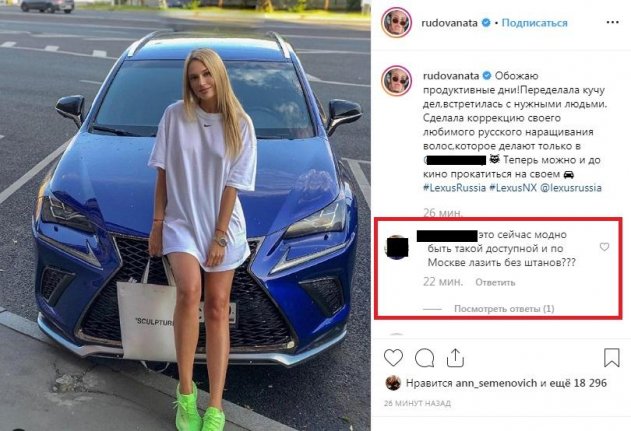
Task: Click the rudovanata username in the header
Action: click(x=449, y=23)
